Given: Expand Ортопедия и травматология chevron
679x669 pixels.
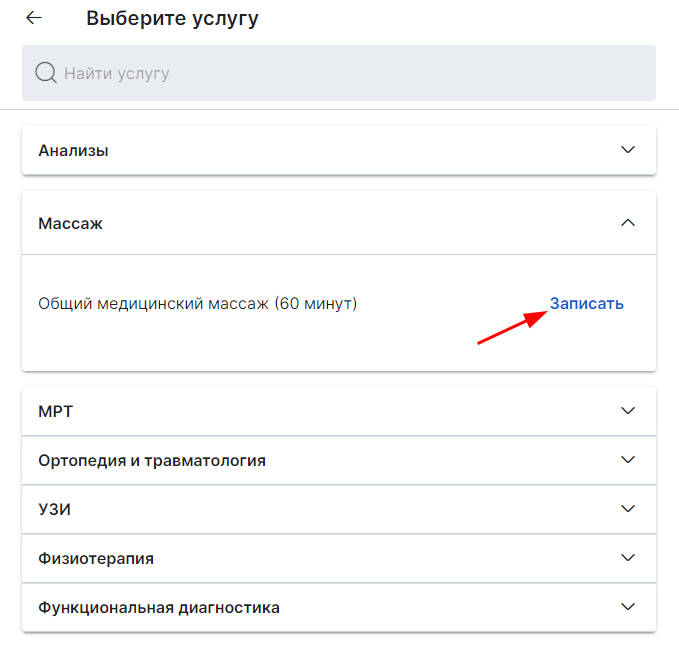Looking at the screenshot, I should click(627, 459).
